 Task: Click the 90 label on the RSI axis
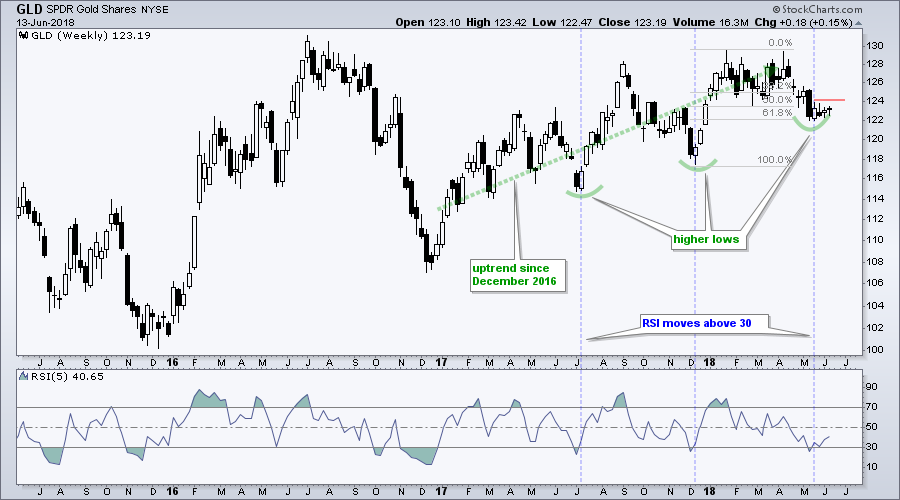pos(872,387)
